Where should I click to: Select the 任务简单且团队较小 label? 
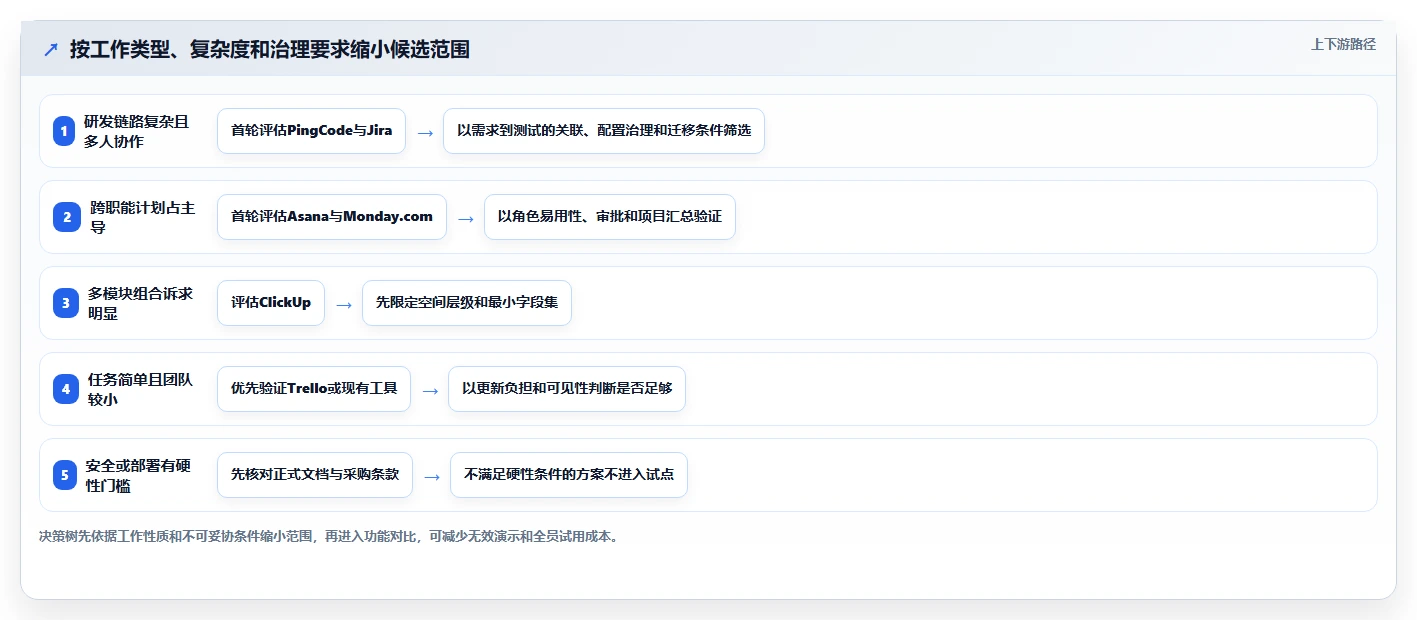coord(140,389)
